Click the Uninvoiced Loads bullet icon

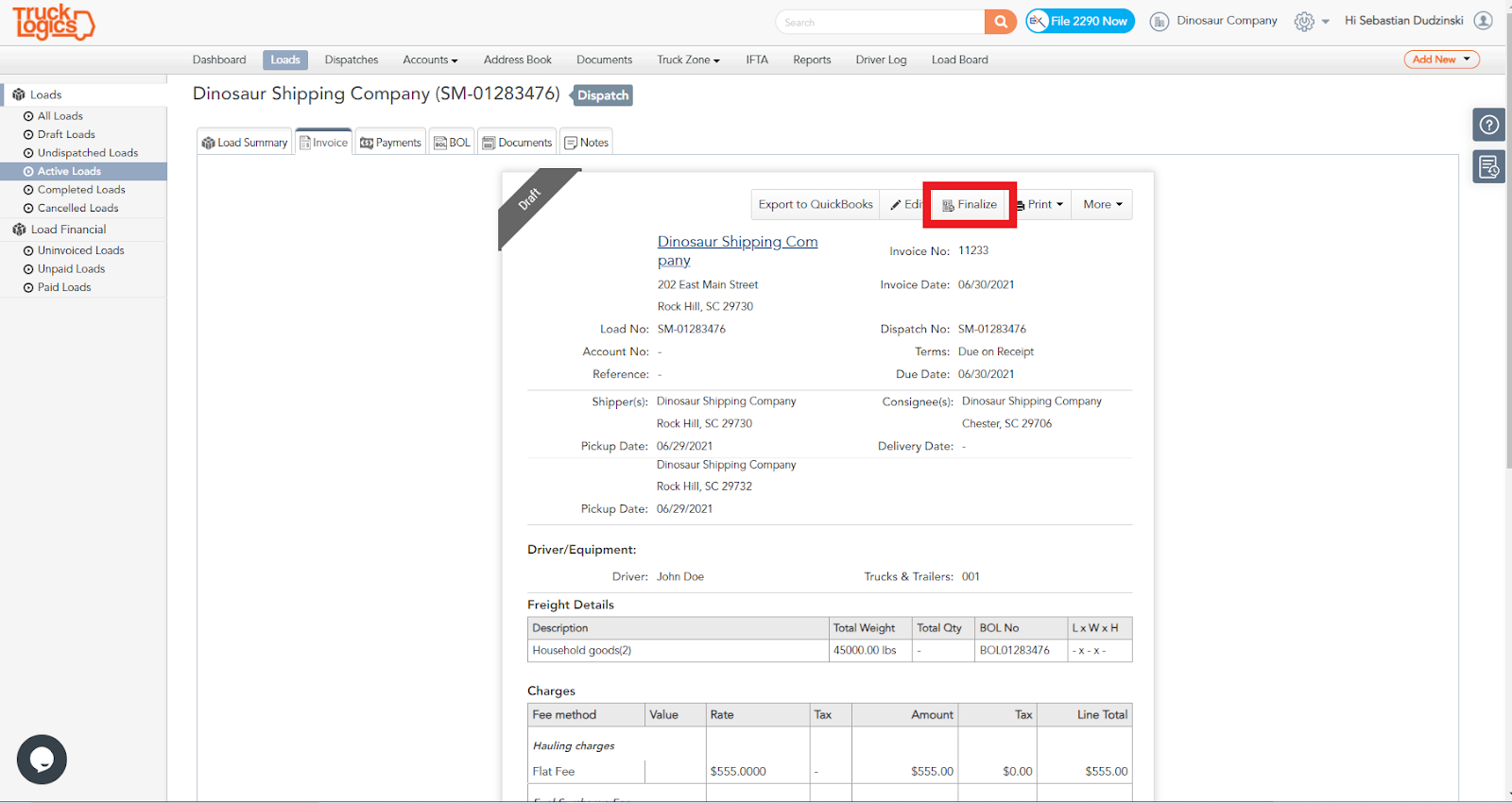coord(28,251)
